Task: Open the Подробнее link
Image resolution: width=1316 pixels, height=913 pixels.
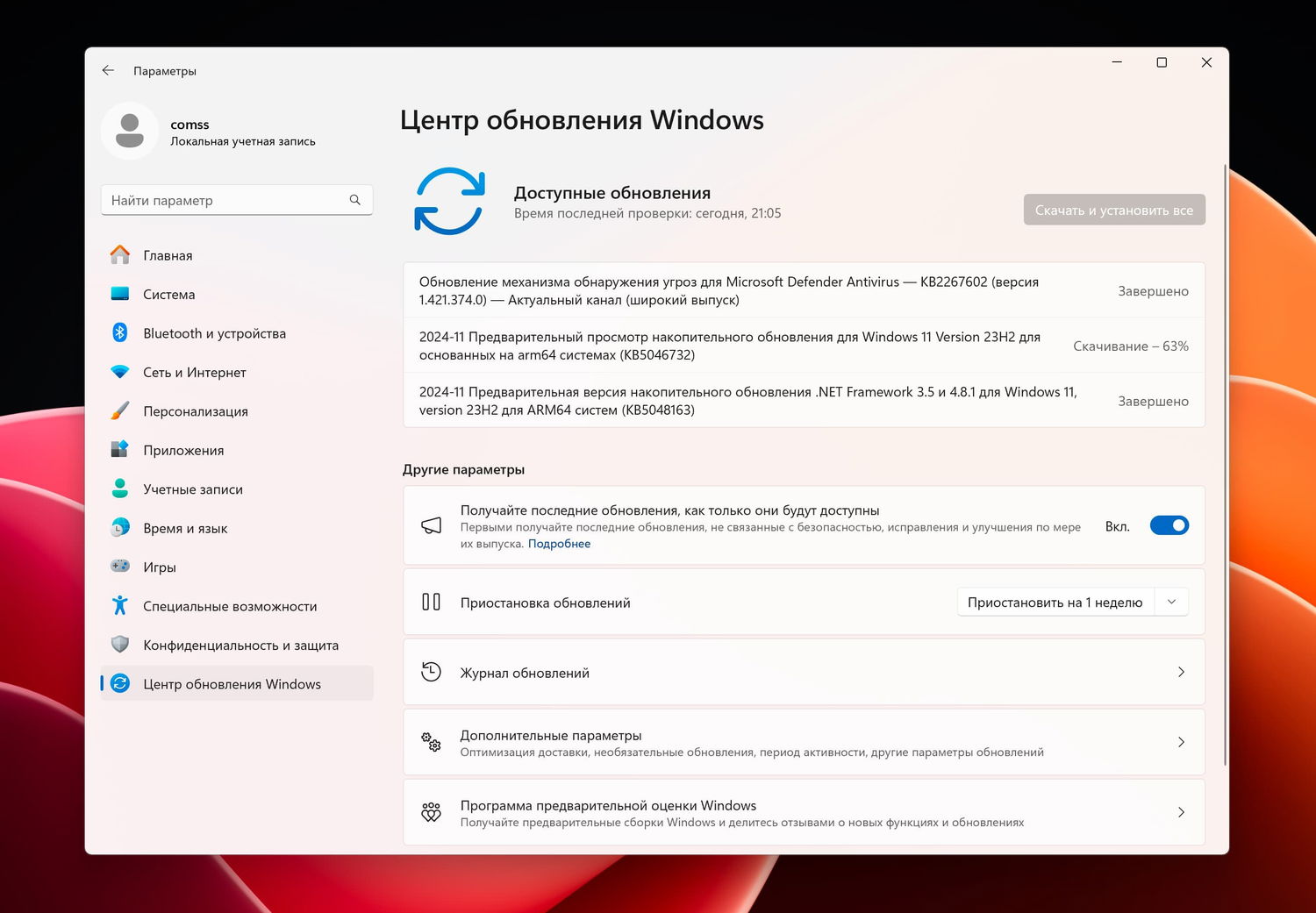Action: [559, 544]
